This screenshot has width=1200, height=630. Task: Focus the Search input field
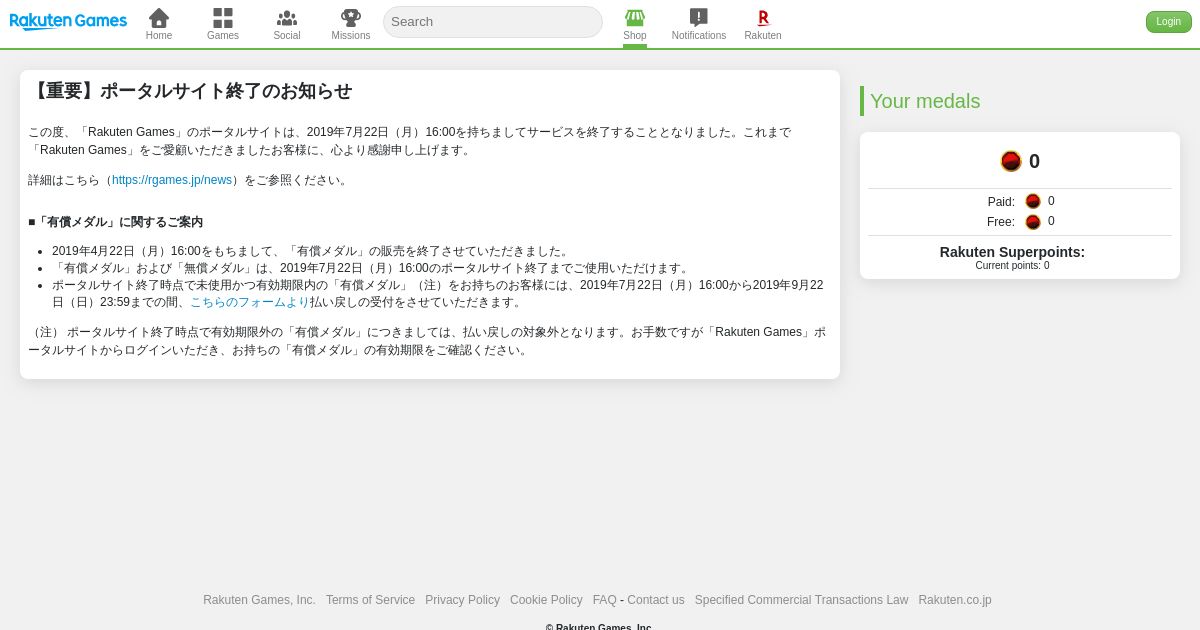(x=493, y=22)
